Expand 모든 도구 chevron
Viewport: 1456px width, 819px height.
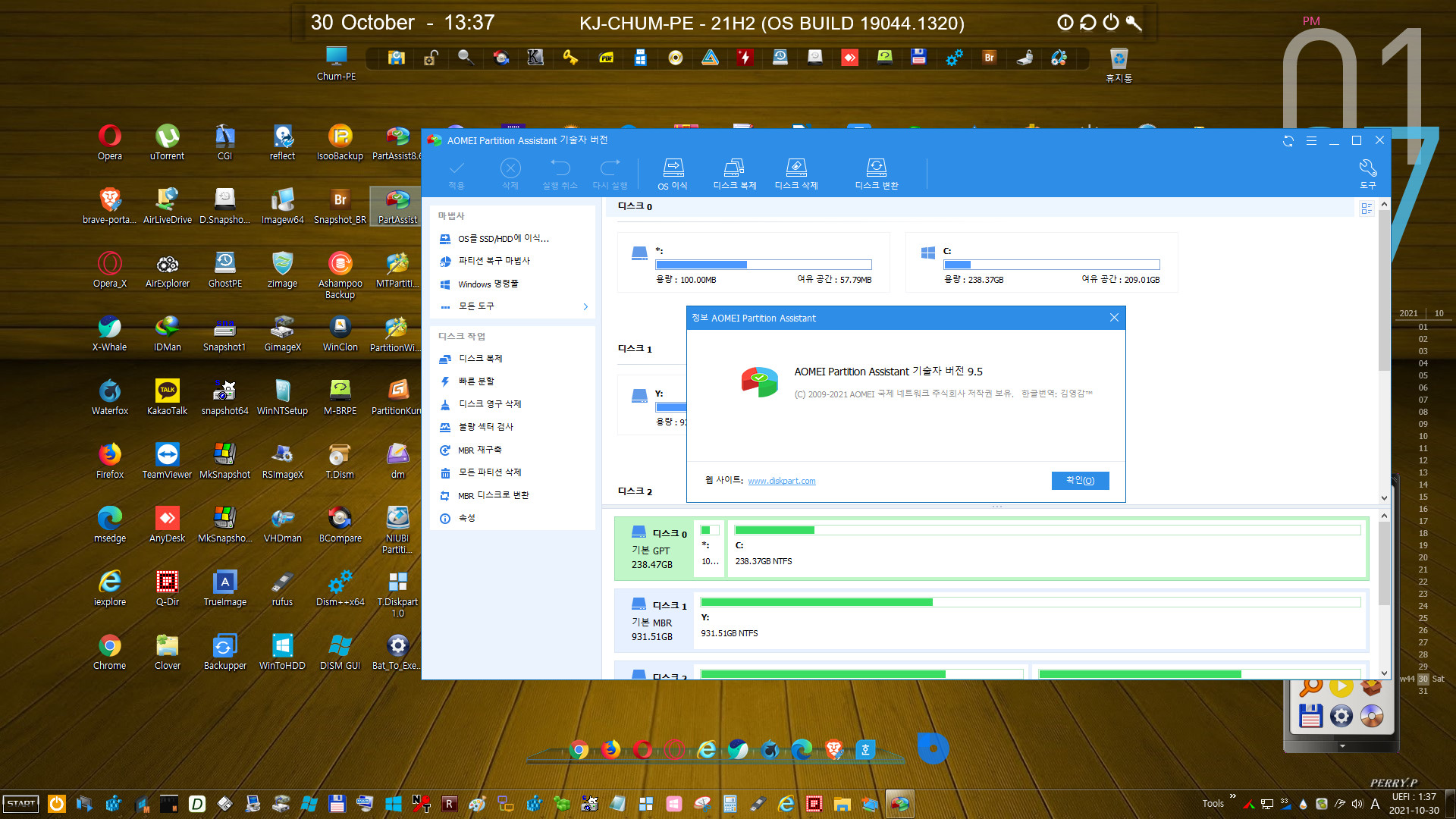pos(585,306)
